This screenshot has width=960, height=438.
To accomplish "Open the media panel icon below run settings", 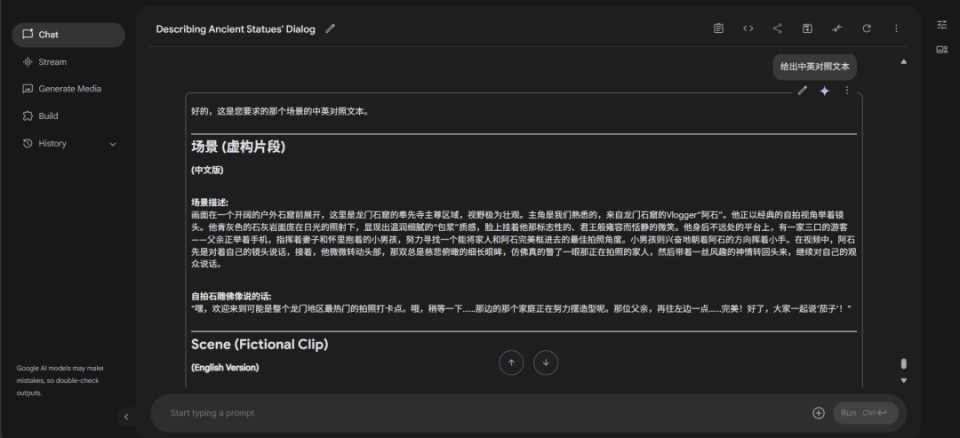I will [942, 50].
